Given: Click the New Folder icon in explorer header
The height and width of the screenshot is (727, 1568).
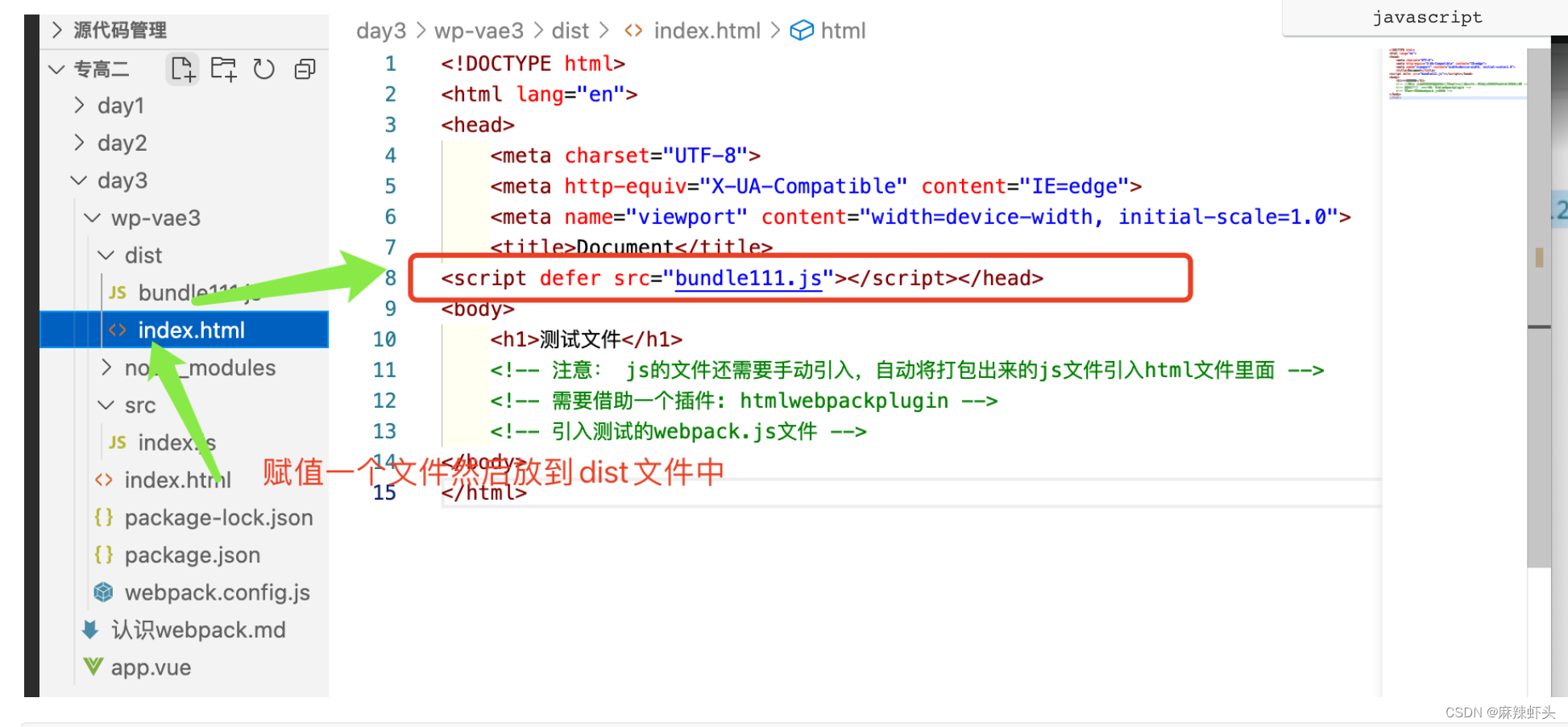Looking at the screenshot, I should (223, 69).
